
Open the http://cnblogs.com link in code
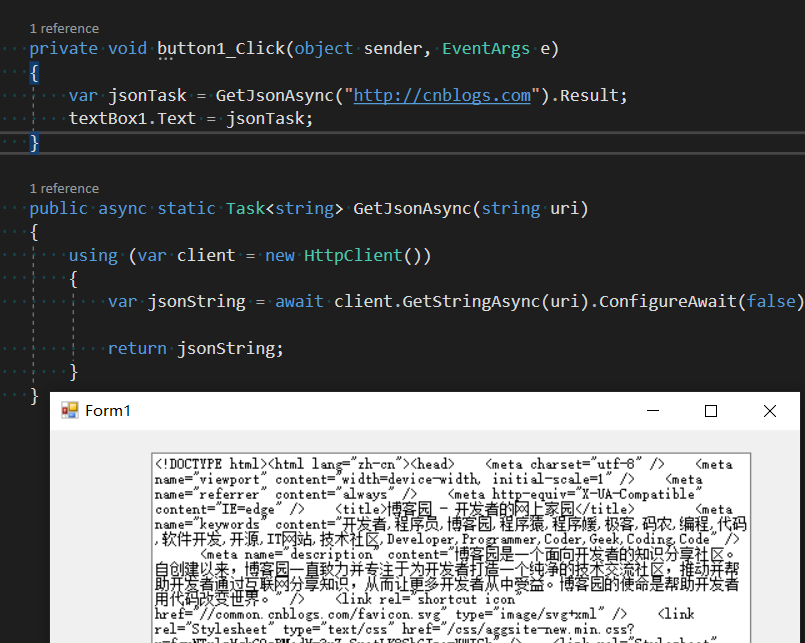click(442, 96)
